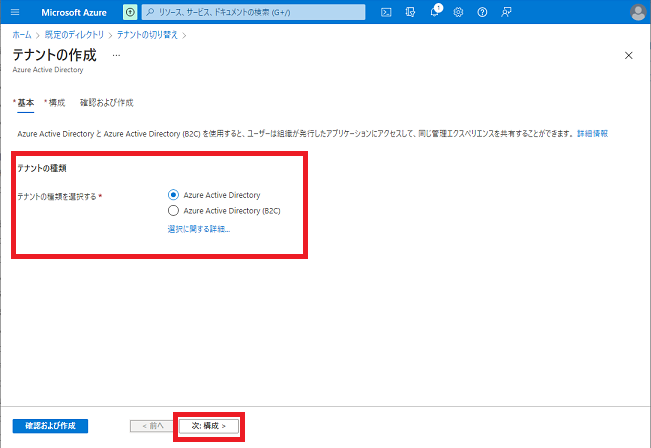651x448 pixels.
Task: Open the ellipsis menu beside テナントの作成
Action: pos(116,55)
